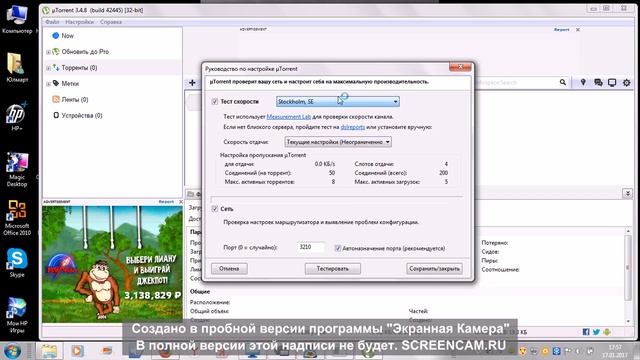Open Microsoft Office 2010 desktop icon
Image resolution: width=640 pixels, height=360 pixels.
point(17,218)
